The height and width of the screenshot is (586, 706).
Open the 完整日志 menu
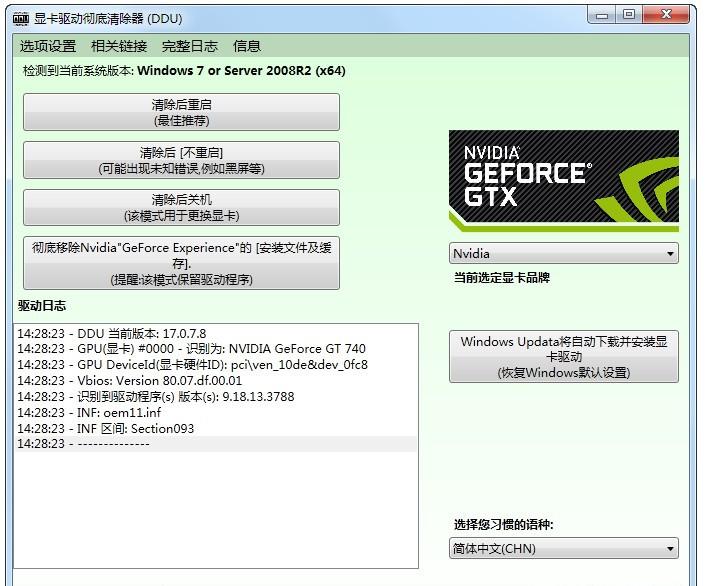click(x=190, y=46)
